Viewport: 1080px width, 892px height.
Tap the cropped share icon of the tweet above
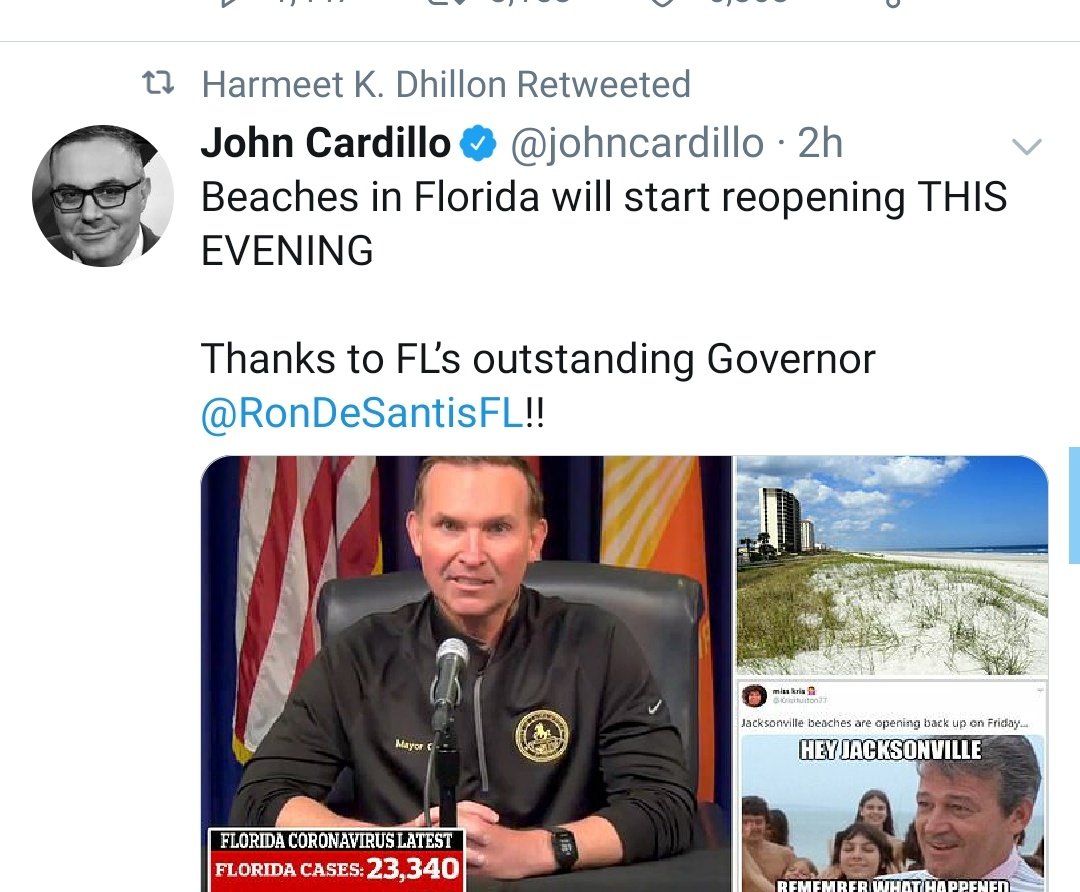892,3
